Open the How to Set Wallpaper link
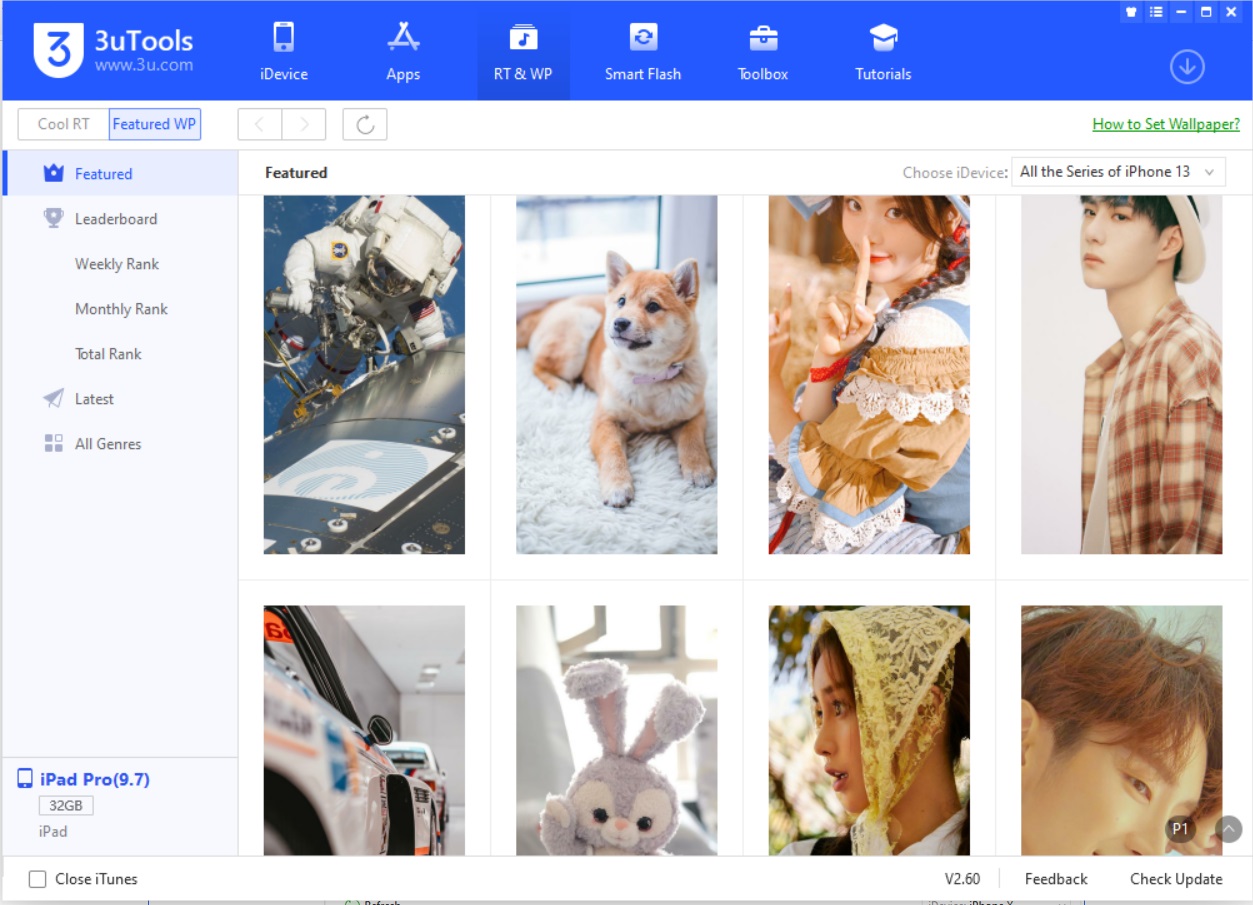Viewport: 1253px width, 905px height. click(x=1166, y=125)
